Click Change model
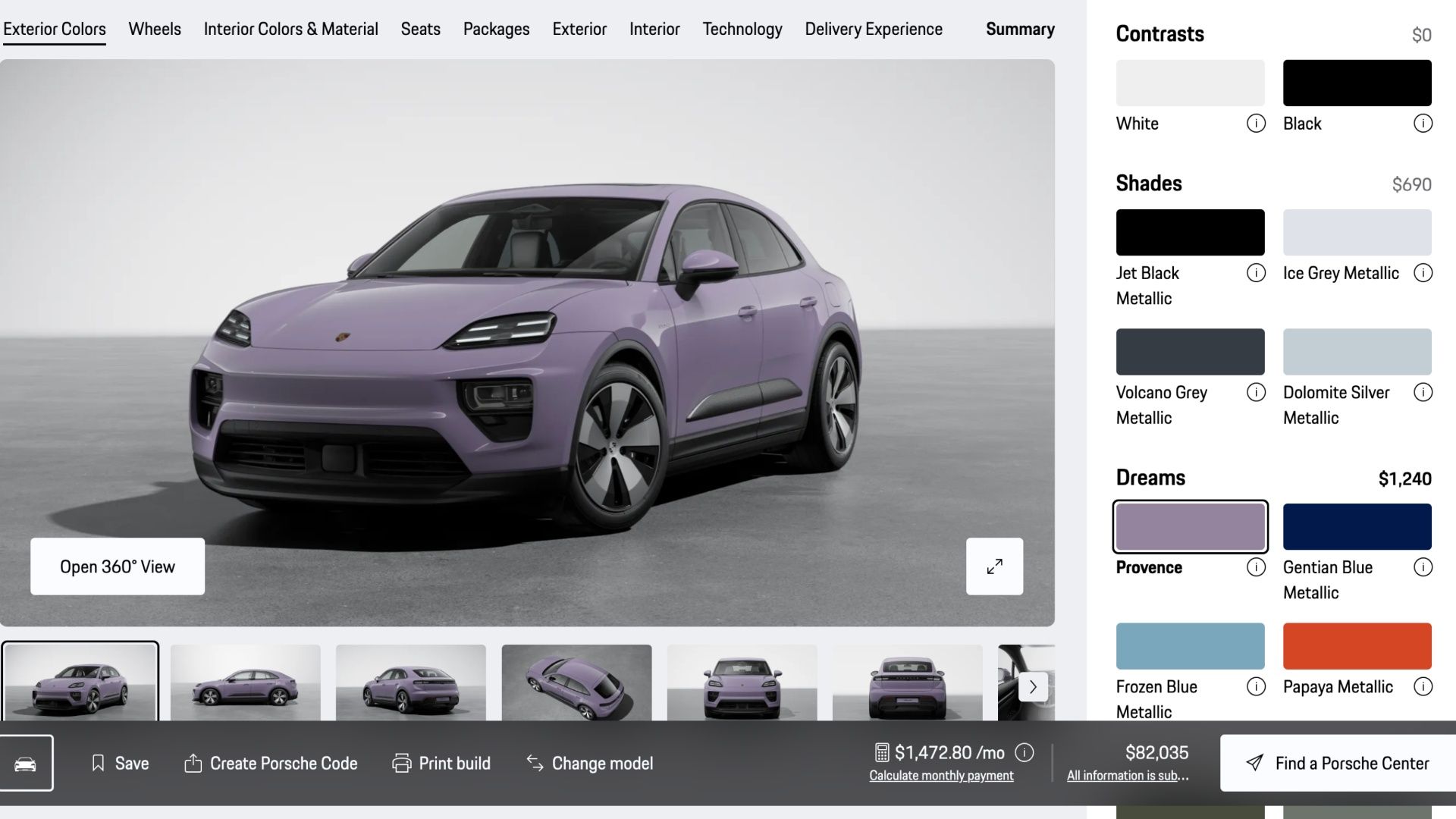This screenshot has width=1456, height=819. [590, 763]
